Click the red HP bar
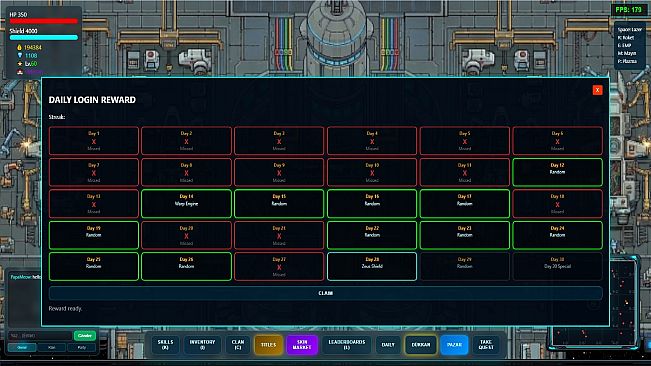The width and height of the screenshot is (651, 366). click(44, 21)
